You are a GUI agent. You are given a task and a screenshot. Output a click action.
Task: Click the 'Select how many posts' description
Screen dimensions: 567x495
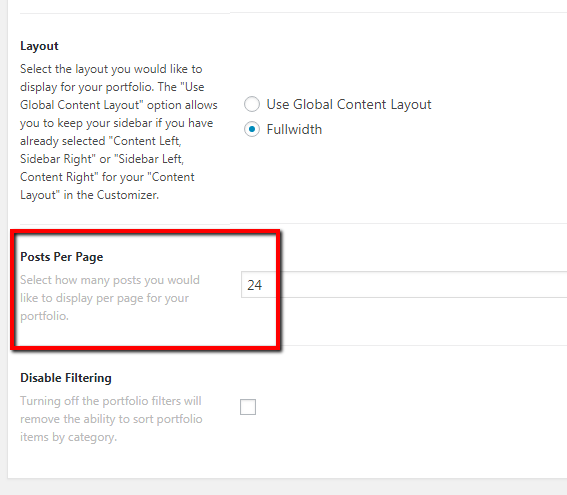coord(110,298)
